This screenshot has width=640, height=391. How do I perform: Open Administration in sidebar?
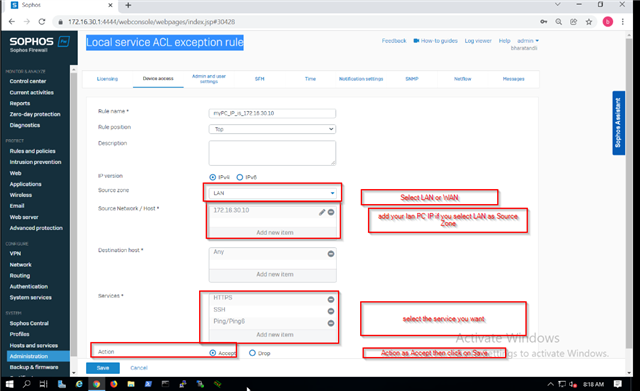[x=38, y=356]
